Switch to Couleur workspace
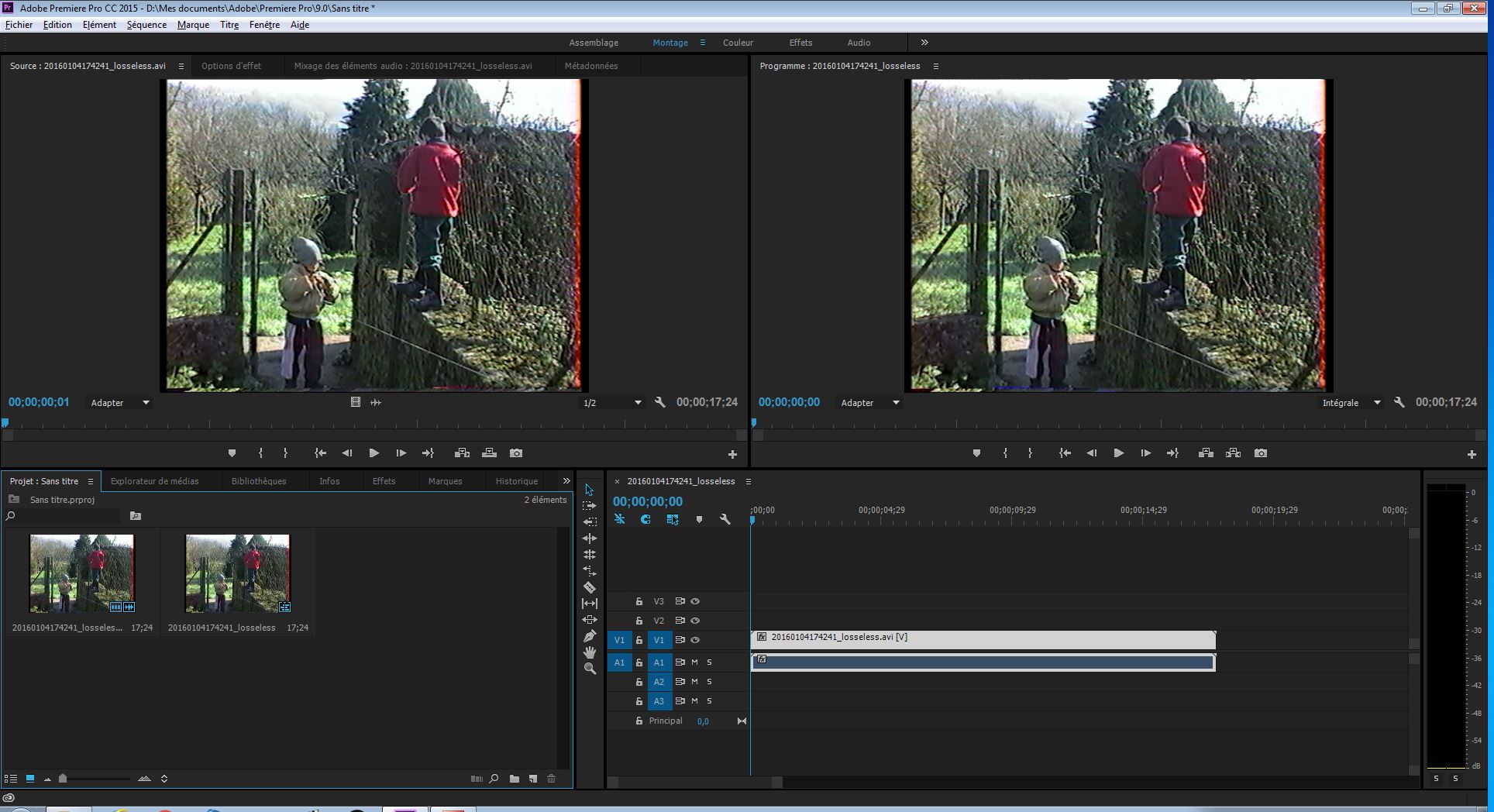This screenshot has height=812, width=1494. pyautogui.click(x=738, y=43)
